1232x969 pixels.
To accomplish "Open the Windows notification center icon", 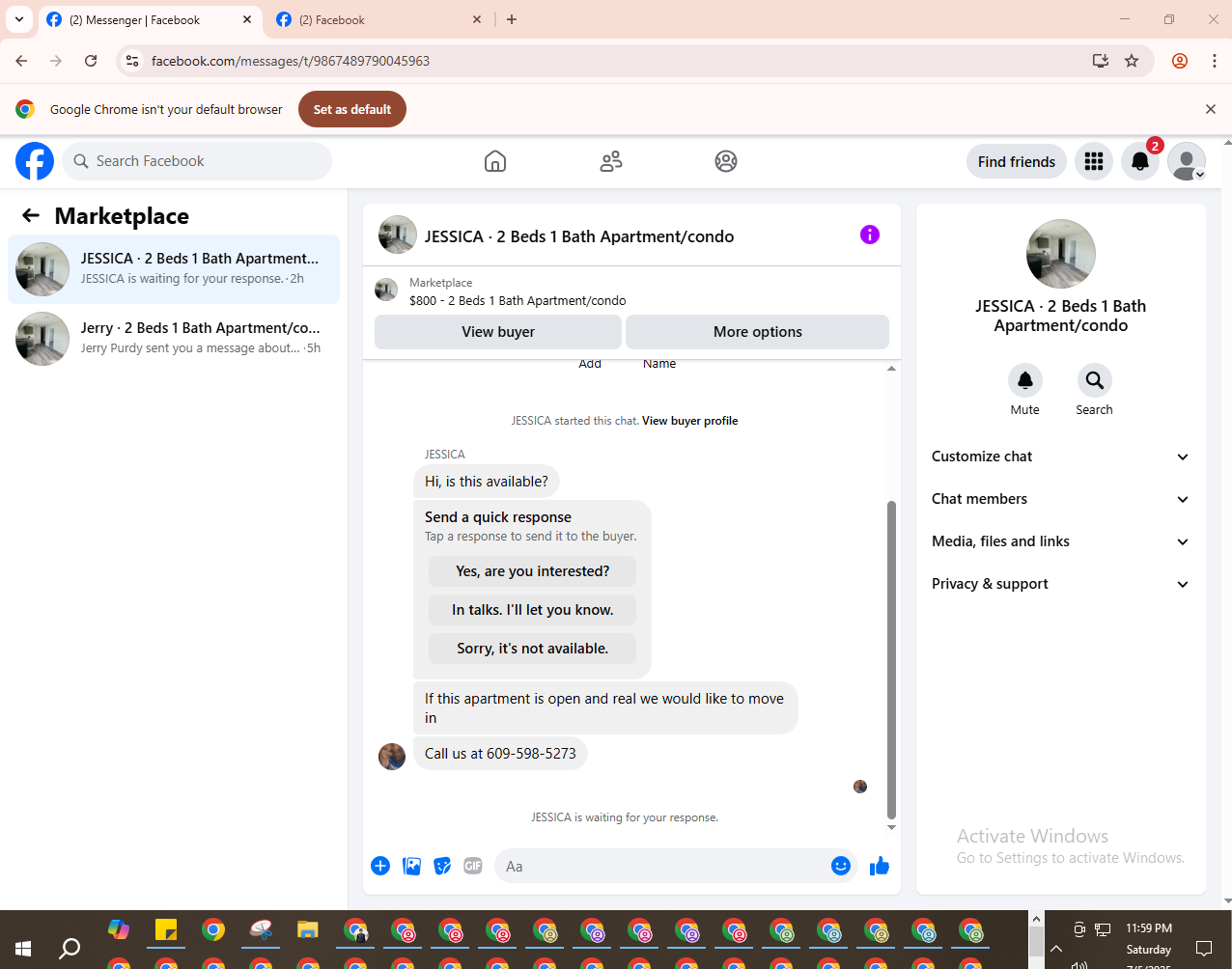I will click(x=1204, y=948).
